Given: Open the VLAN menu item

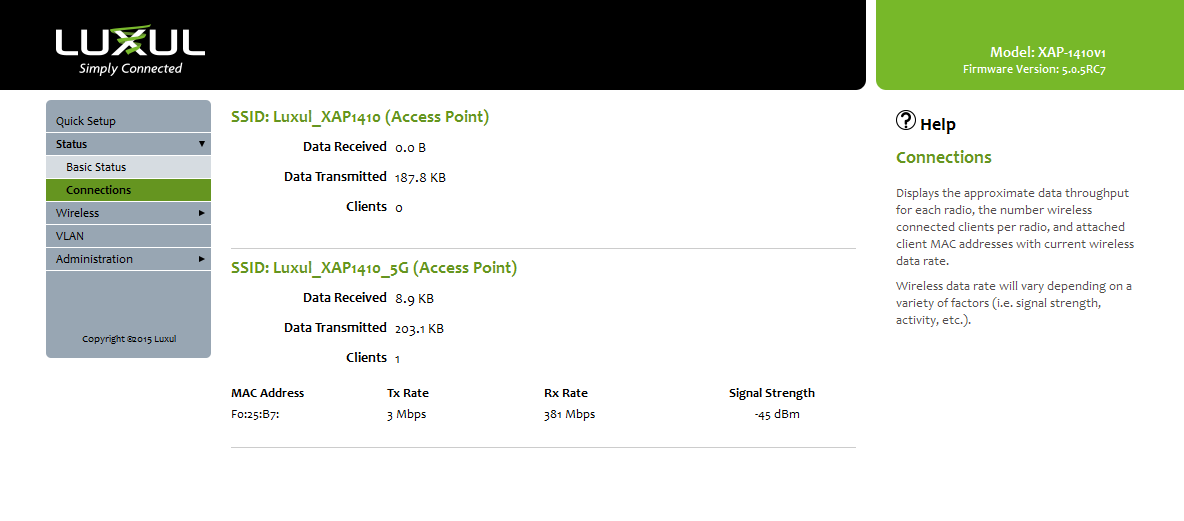Looking at the screenshot, I should coord(70,236).
